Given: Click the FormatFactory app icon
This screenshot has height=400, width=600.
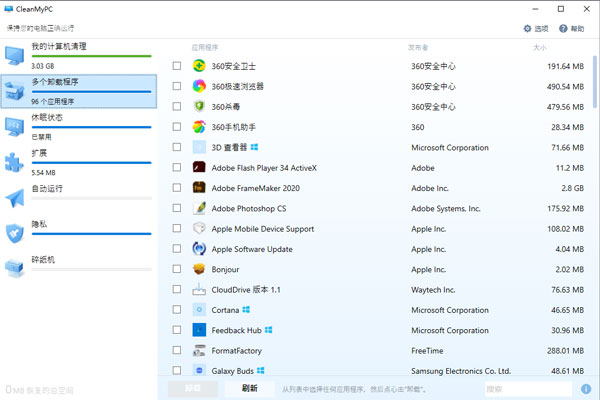Looking at the screenshot, I should pyautogui.click(x=199, y=350).
